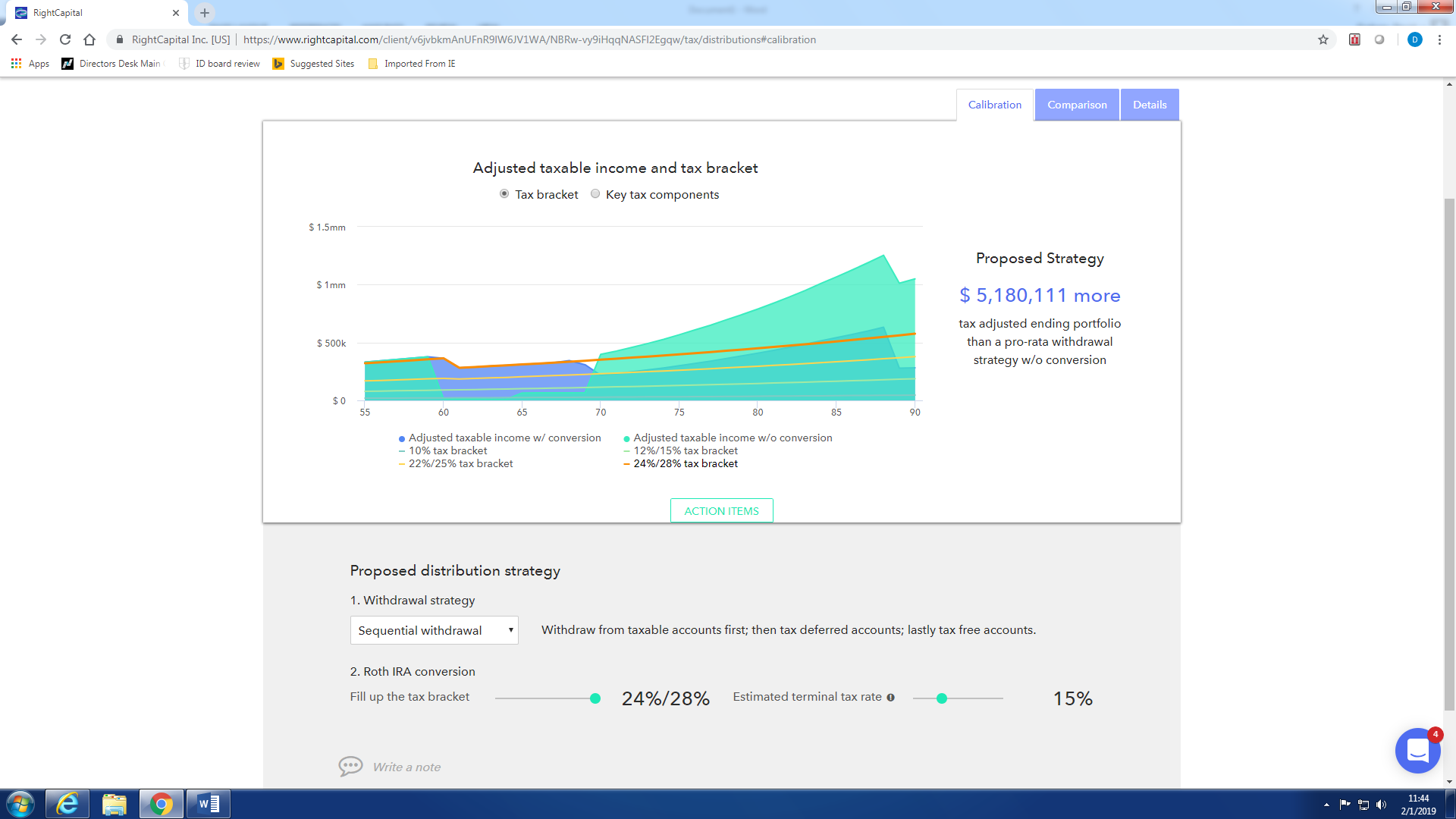The image size is (1456, 819).
Task: Select the Key tax components radio option
Action: [595, 194]
